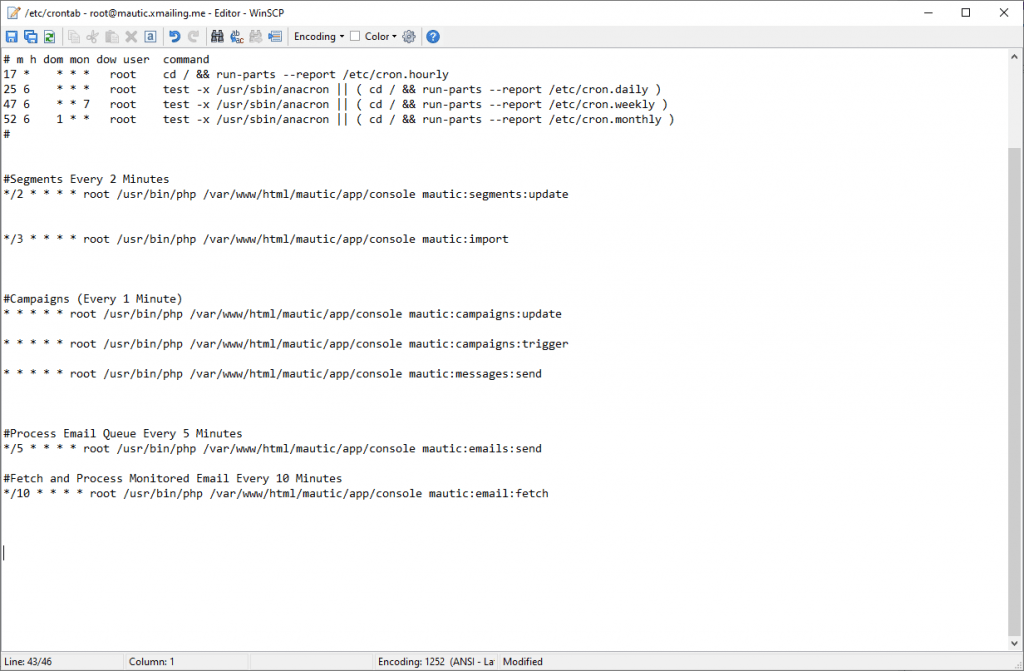
Task: Click '#Process Email Queue Every 5 Minutes' comment
Action: pyautogui.click(x=123, y=433)
